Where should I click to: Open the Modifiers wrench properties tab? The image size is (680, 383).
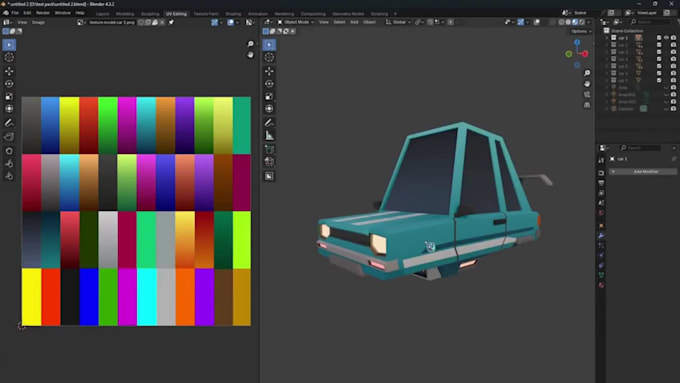point(601,236)
